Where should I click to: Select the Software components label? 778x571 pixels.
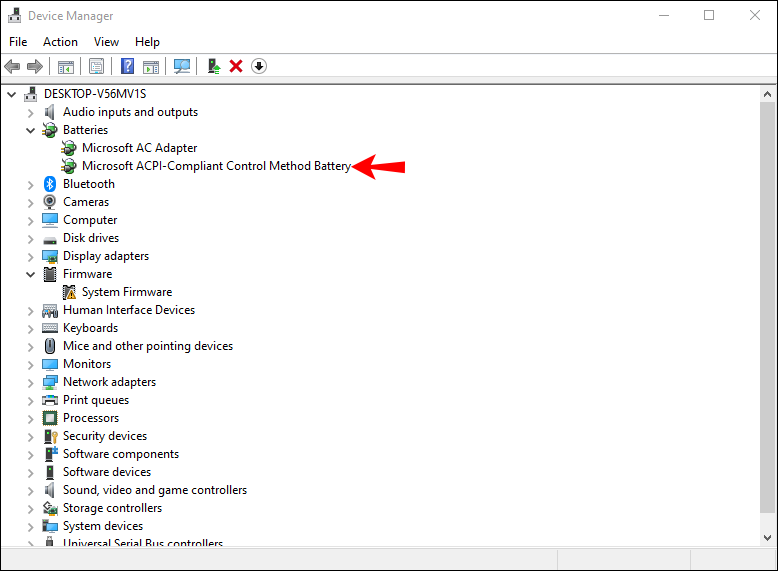point(121,454)
